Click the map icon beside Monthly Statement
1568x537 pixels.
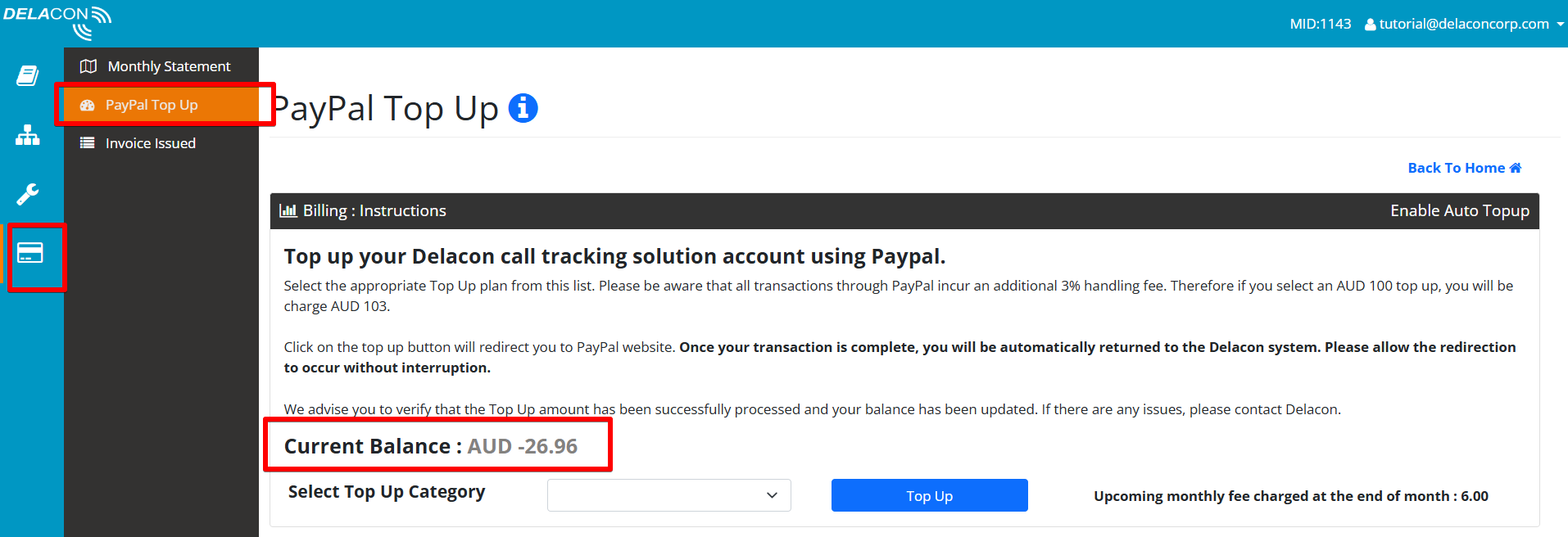click(88, 66)
